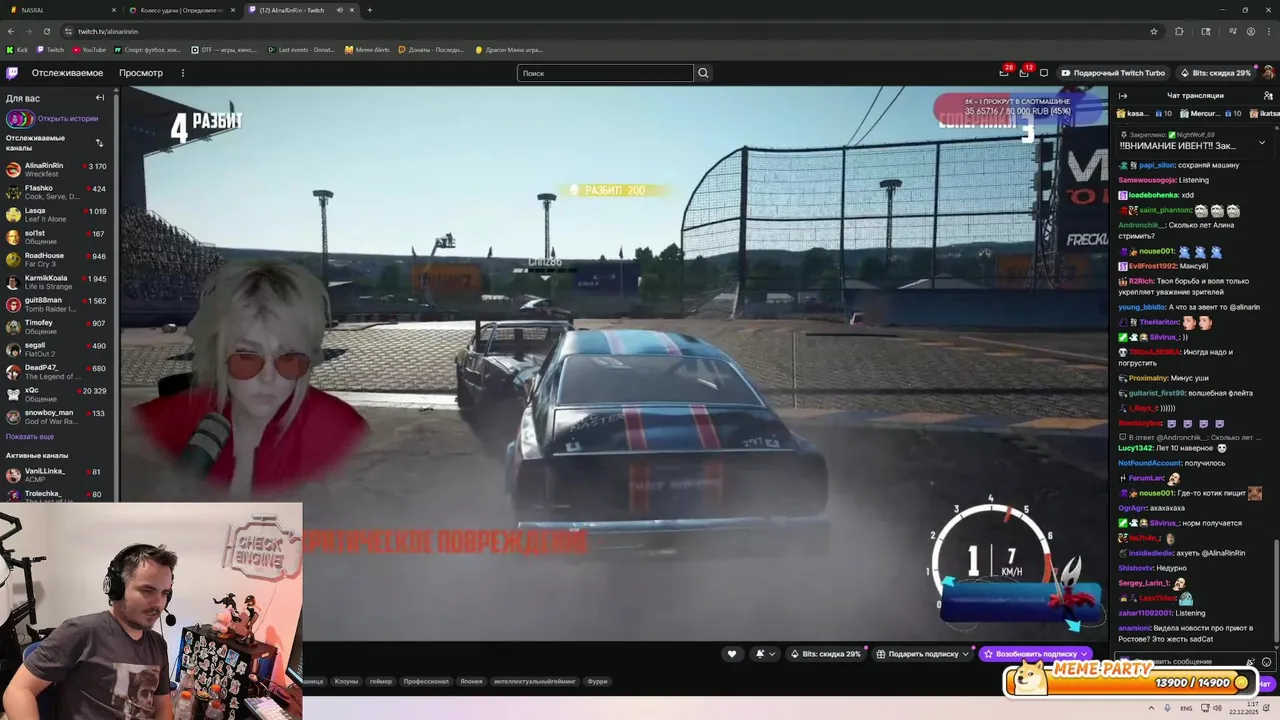1280x720 pixels.
Task: Click the address bar URL twitch.tv/alinarinrin
Action: (108, 31)
